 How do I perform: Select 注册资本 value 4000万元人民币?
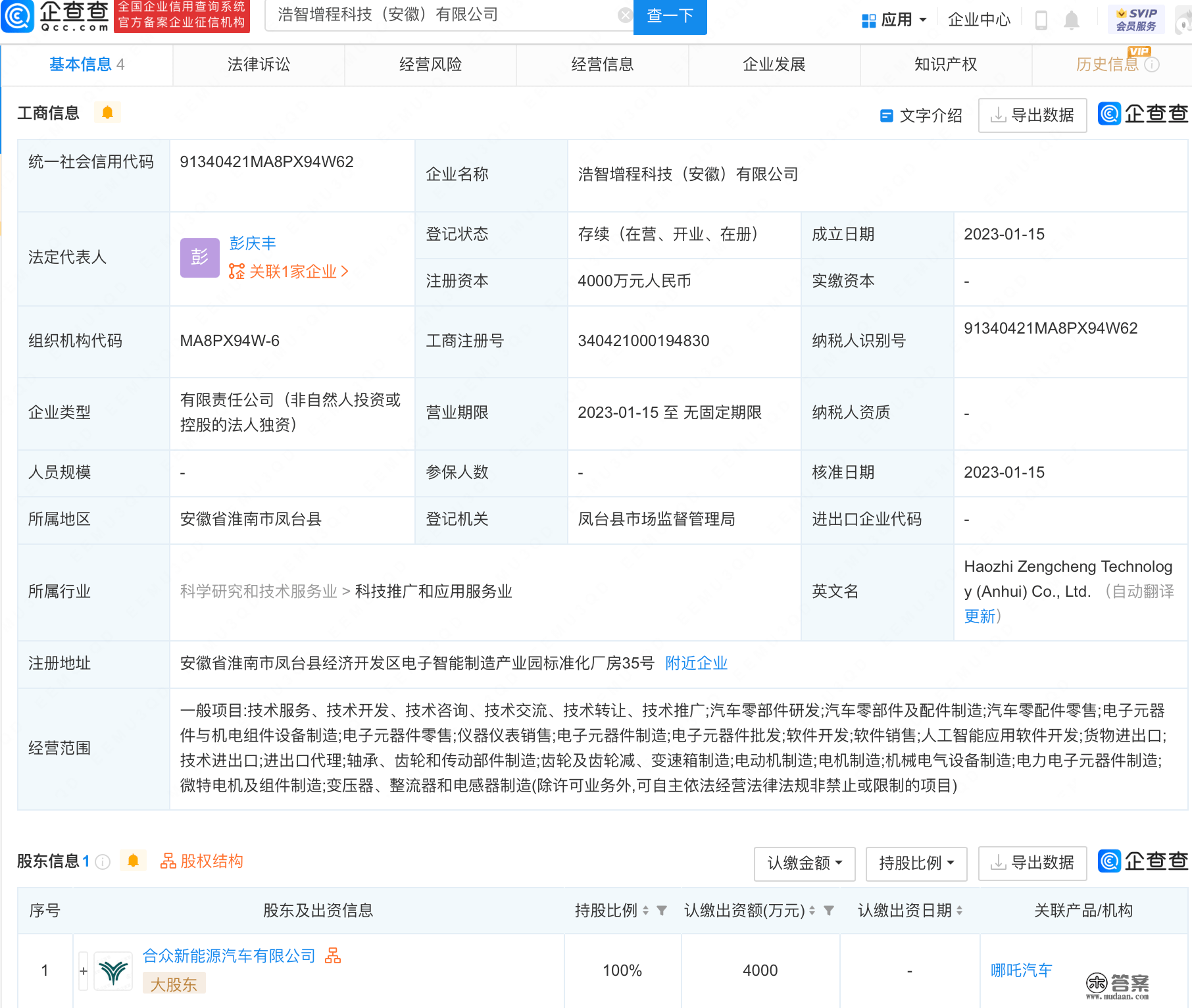(634, 281)
